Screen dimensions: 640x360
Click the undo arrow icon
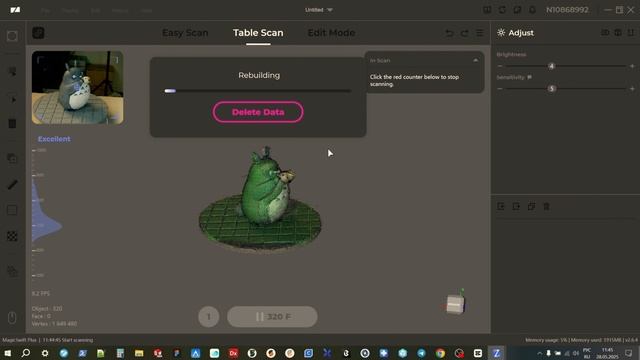click(449, 33)
